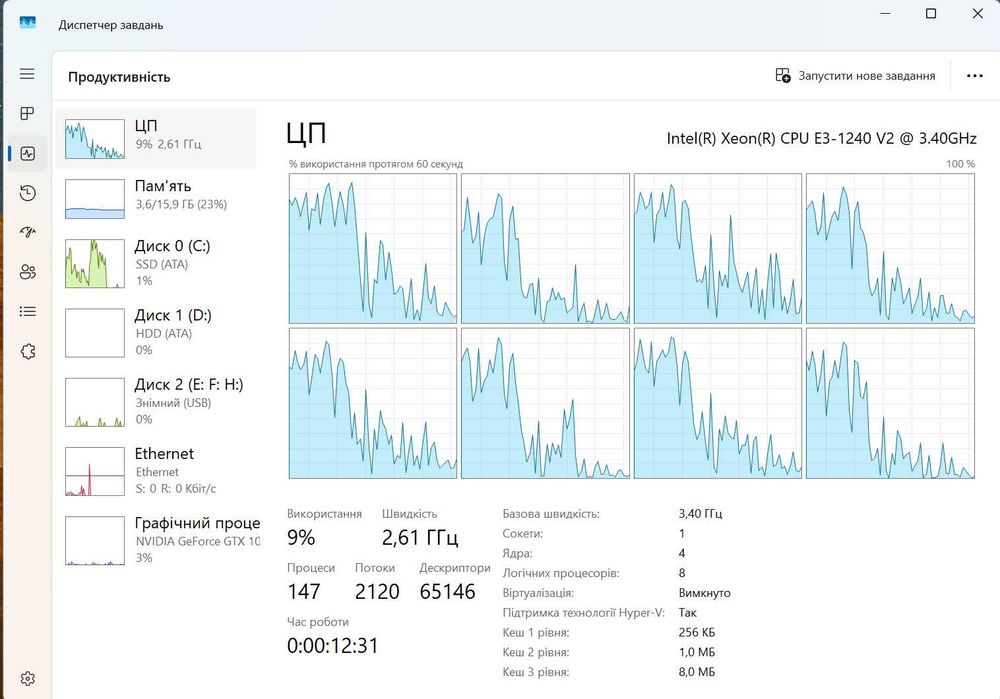Click the CPU mini graph thumbnail
The height and width of the screenshot is (699, 1000).
(95, 139)
